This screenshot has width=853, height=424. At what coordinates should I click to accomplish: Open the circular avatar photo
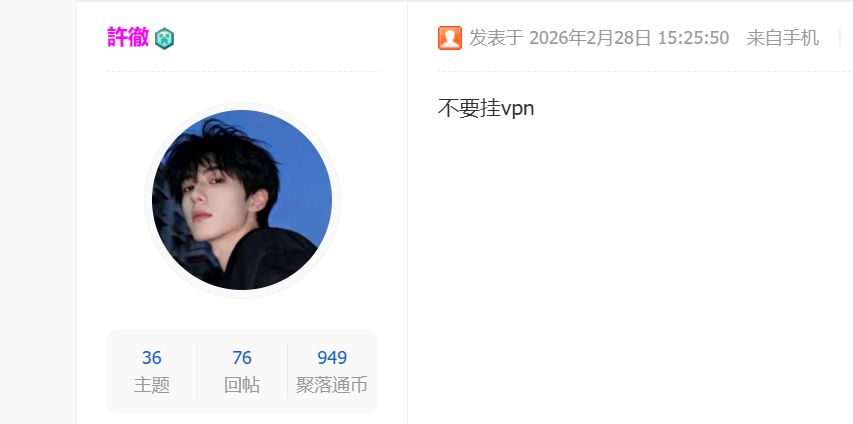[x=242, y=200]
